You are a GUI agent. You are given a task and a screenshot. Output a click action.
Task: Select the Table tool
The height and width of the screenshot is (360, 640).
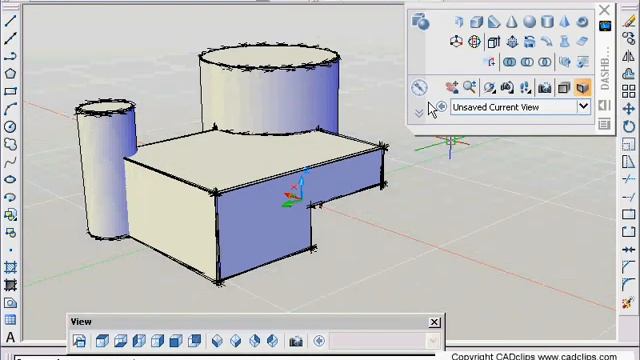tap(10, 320)
